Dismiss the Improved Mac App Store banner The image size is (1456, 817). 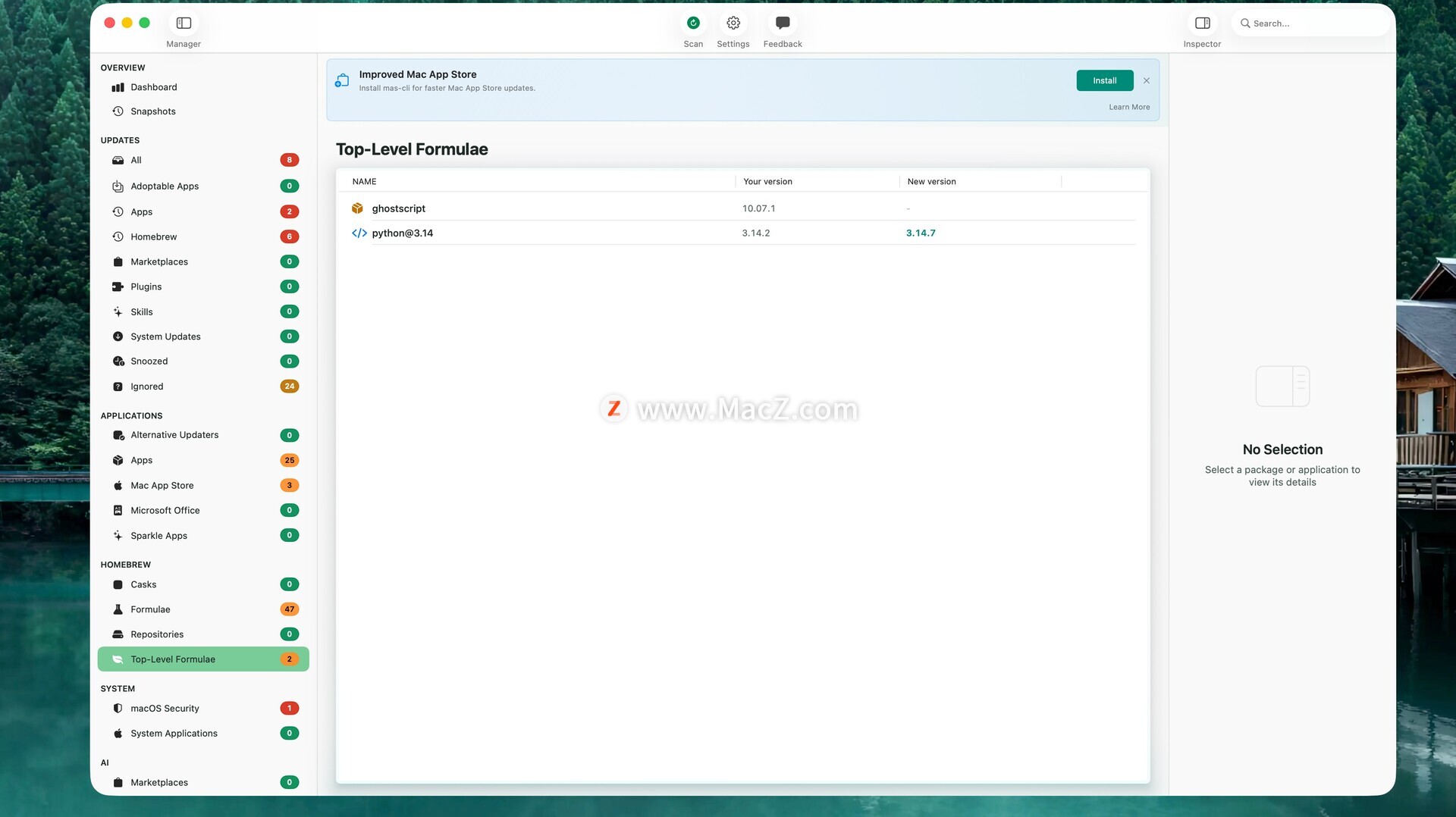click(1147, 80)
